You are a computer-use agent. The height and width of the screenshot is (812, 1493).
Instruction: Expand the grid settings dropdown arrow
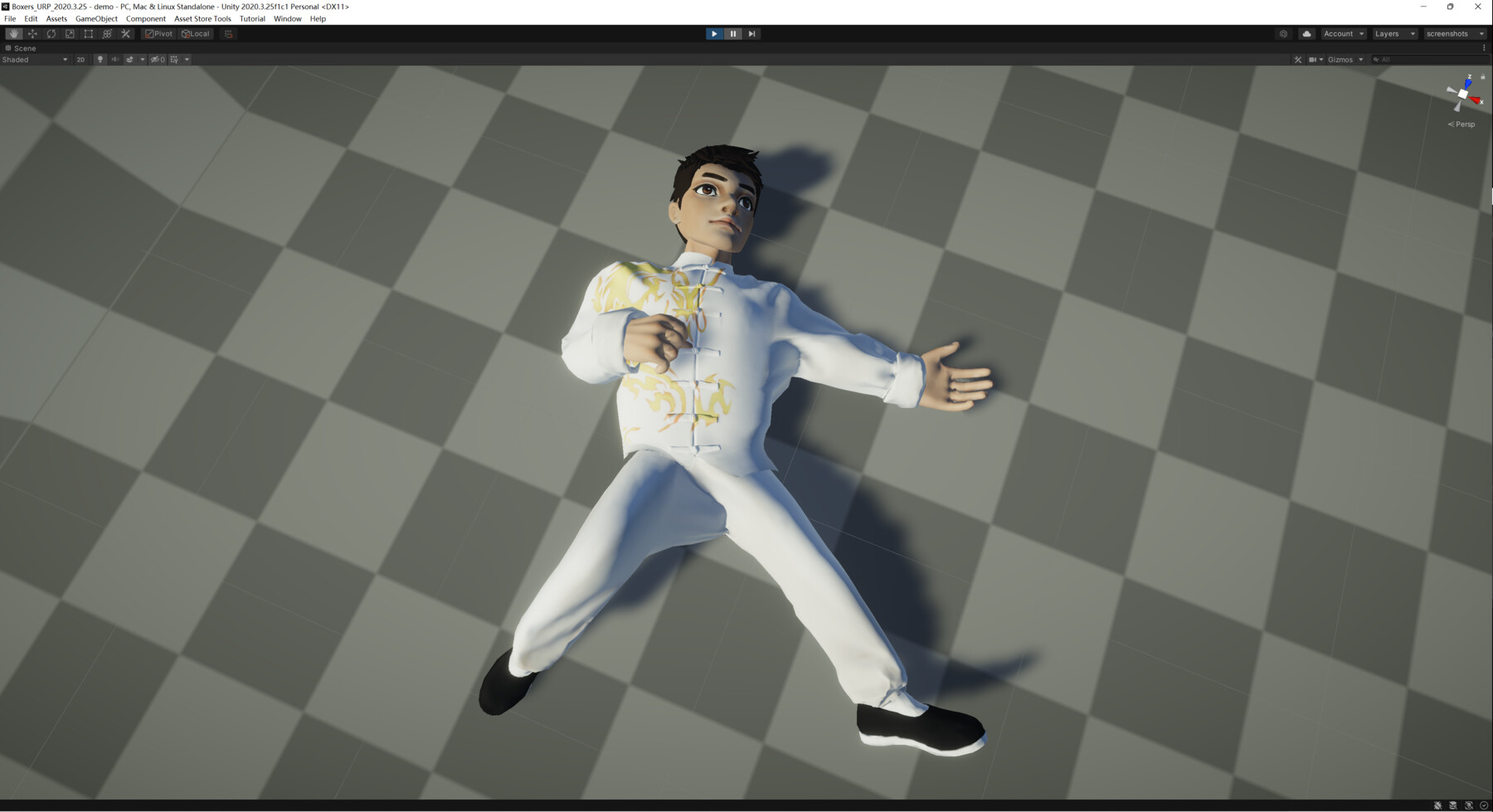(x=187, y=60)
